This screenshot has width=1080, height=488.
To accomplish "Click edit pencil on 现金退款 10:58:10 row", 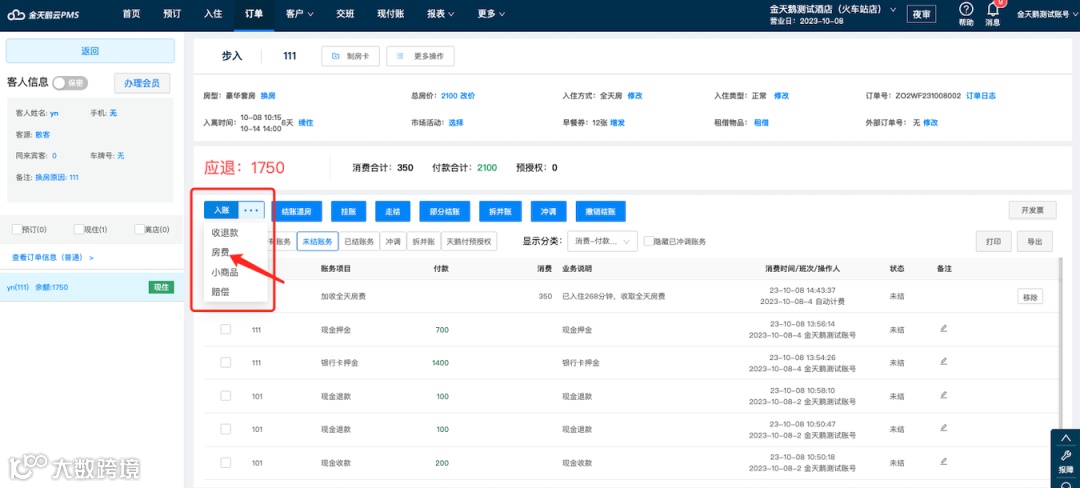I will click(944, 395).
